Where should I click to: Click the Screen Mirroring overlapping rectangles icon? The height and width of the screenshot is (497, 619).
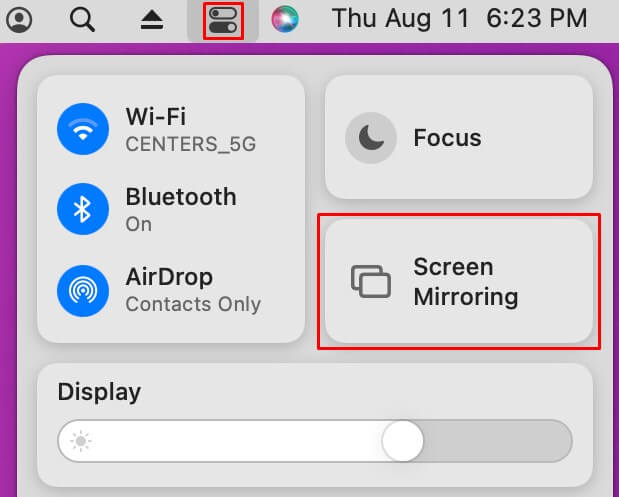click(371, 281)
